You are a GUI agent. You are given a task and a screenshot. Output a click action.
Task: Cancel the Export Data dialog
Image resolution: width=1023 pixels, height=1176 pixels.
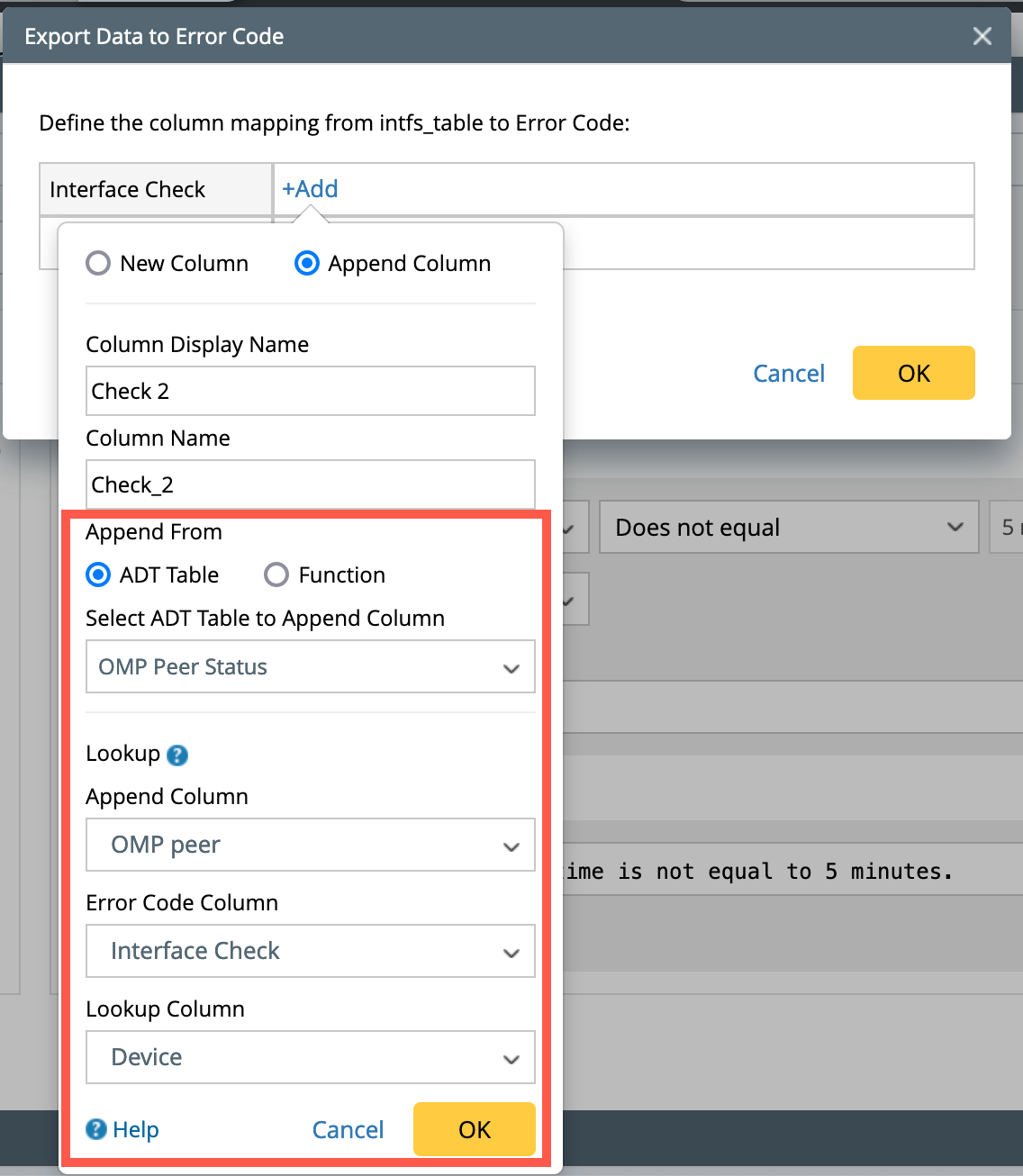point(788,373)
